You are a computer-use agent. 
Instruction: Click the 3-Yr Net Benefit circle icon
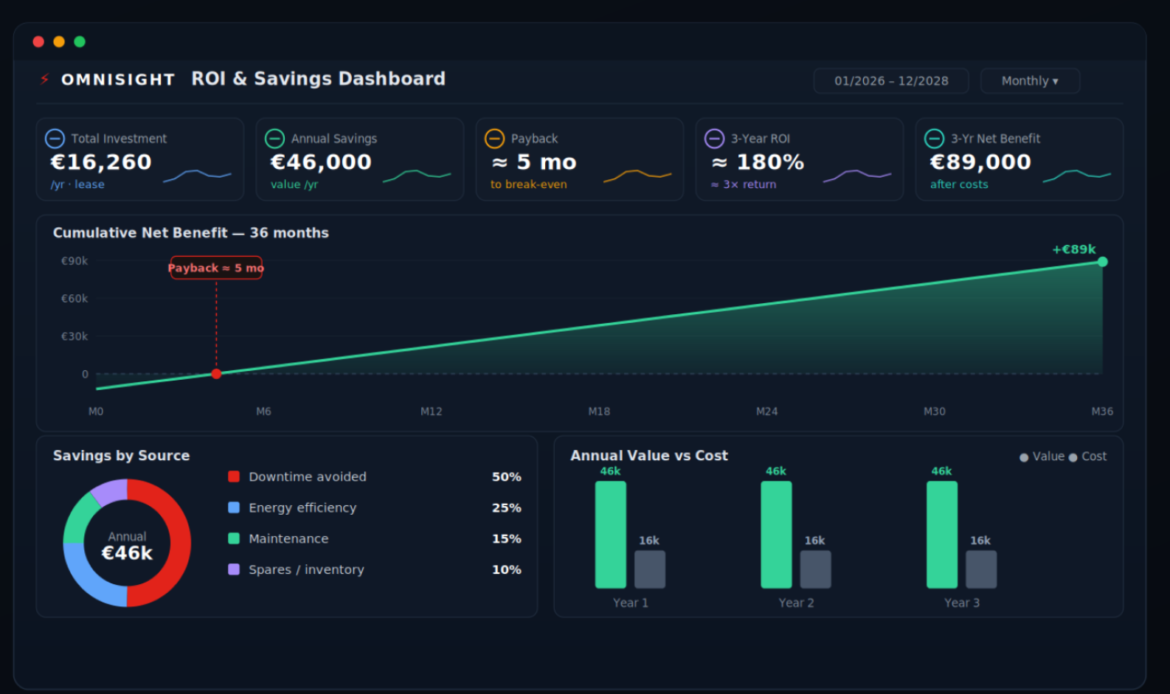(x=934, y=139)
